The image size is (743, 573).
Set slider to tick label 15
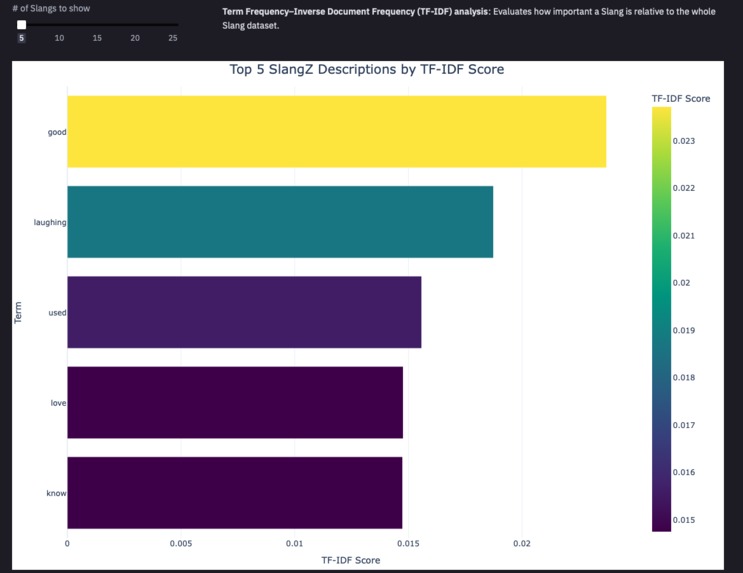click(97, 38)
